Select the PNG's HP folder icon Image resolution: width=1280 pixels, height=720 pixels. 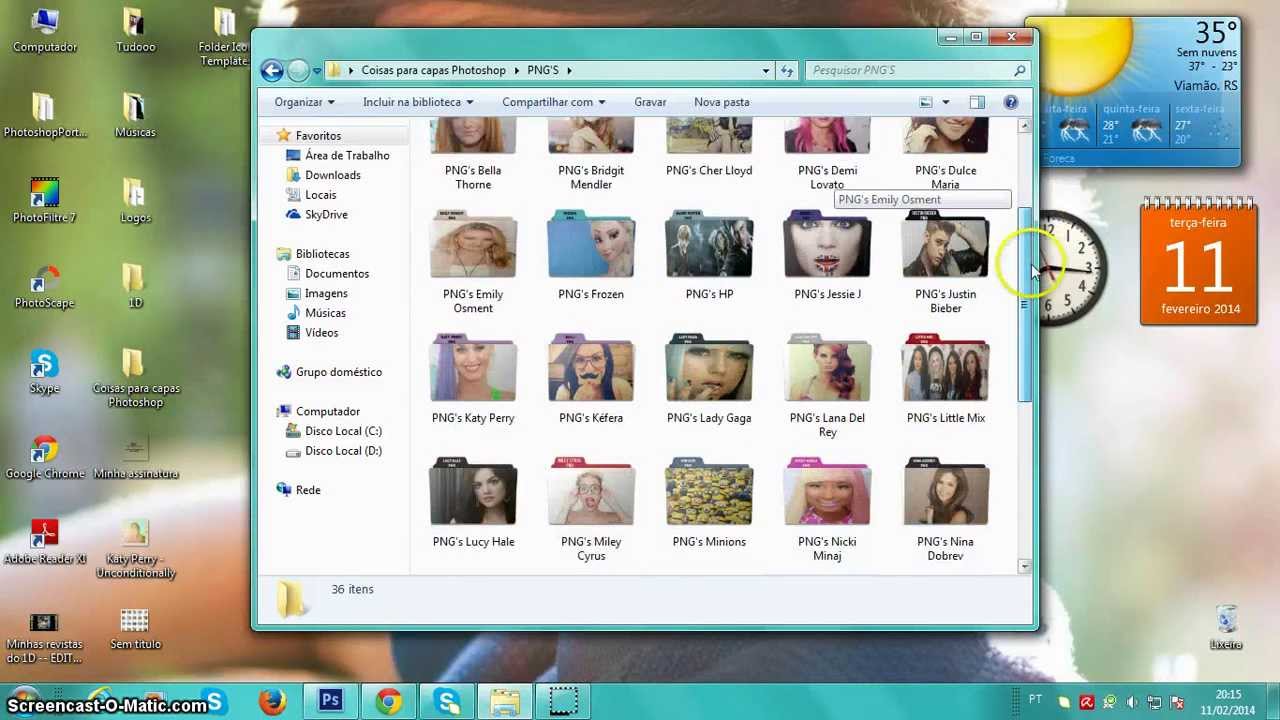point(709,244)
